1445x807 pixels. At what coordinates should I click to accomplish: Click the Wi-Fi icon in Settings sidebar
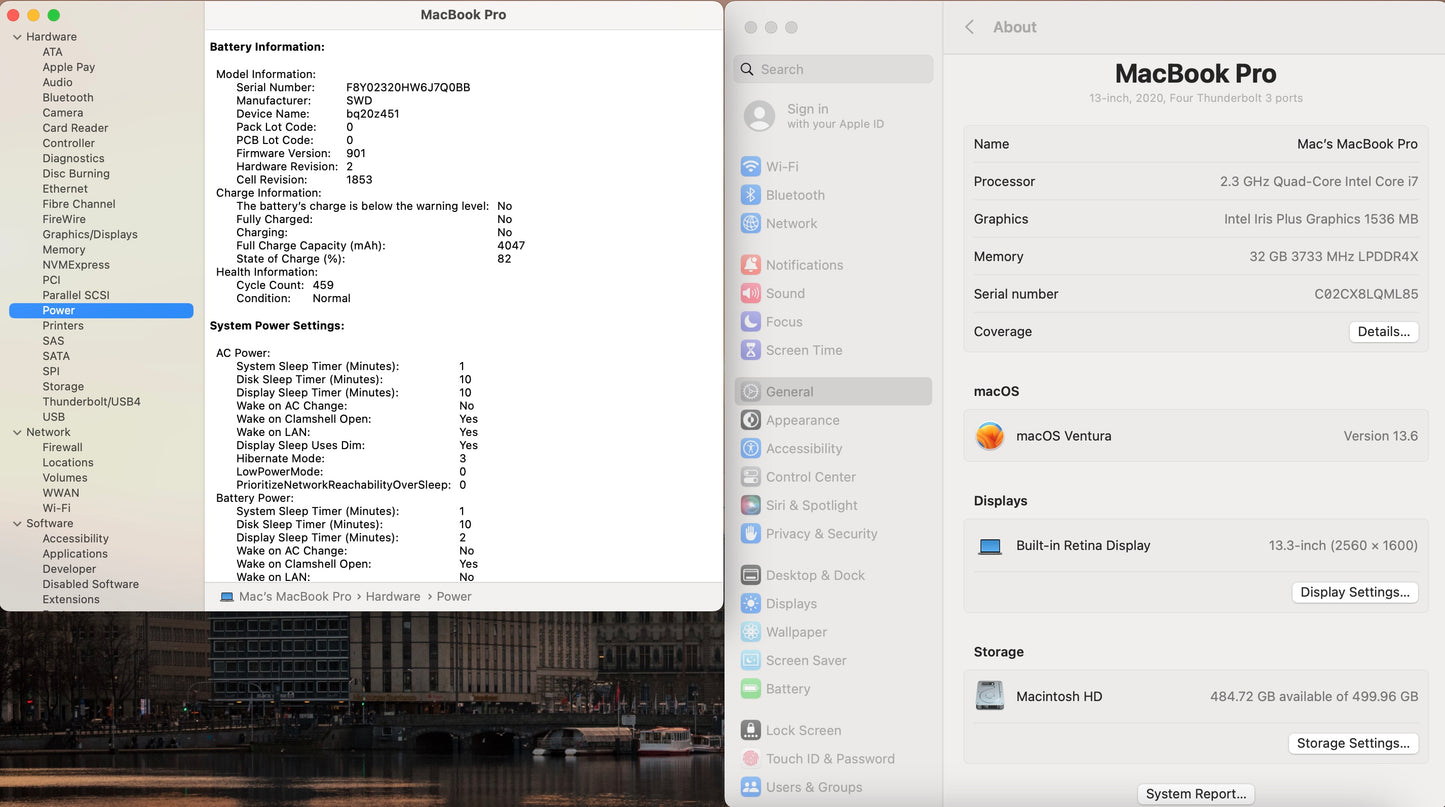click(750, 167)
